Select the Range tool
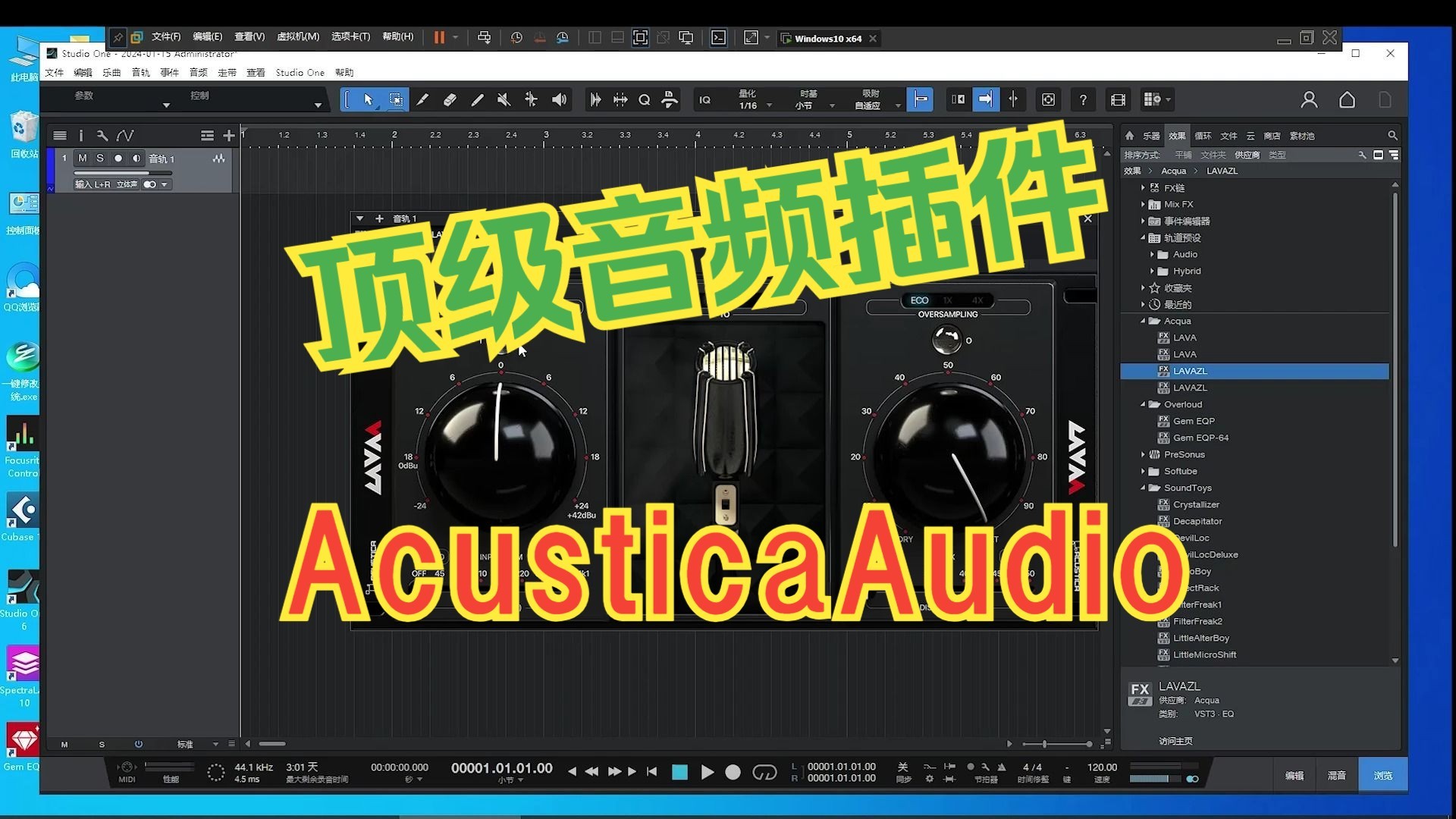This screenshot has width=1456, height=819. [x=396, y=99]
